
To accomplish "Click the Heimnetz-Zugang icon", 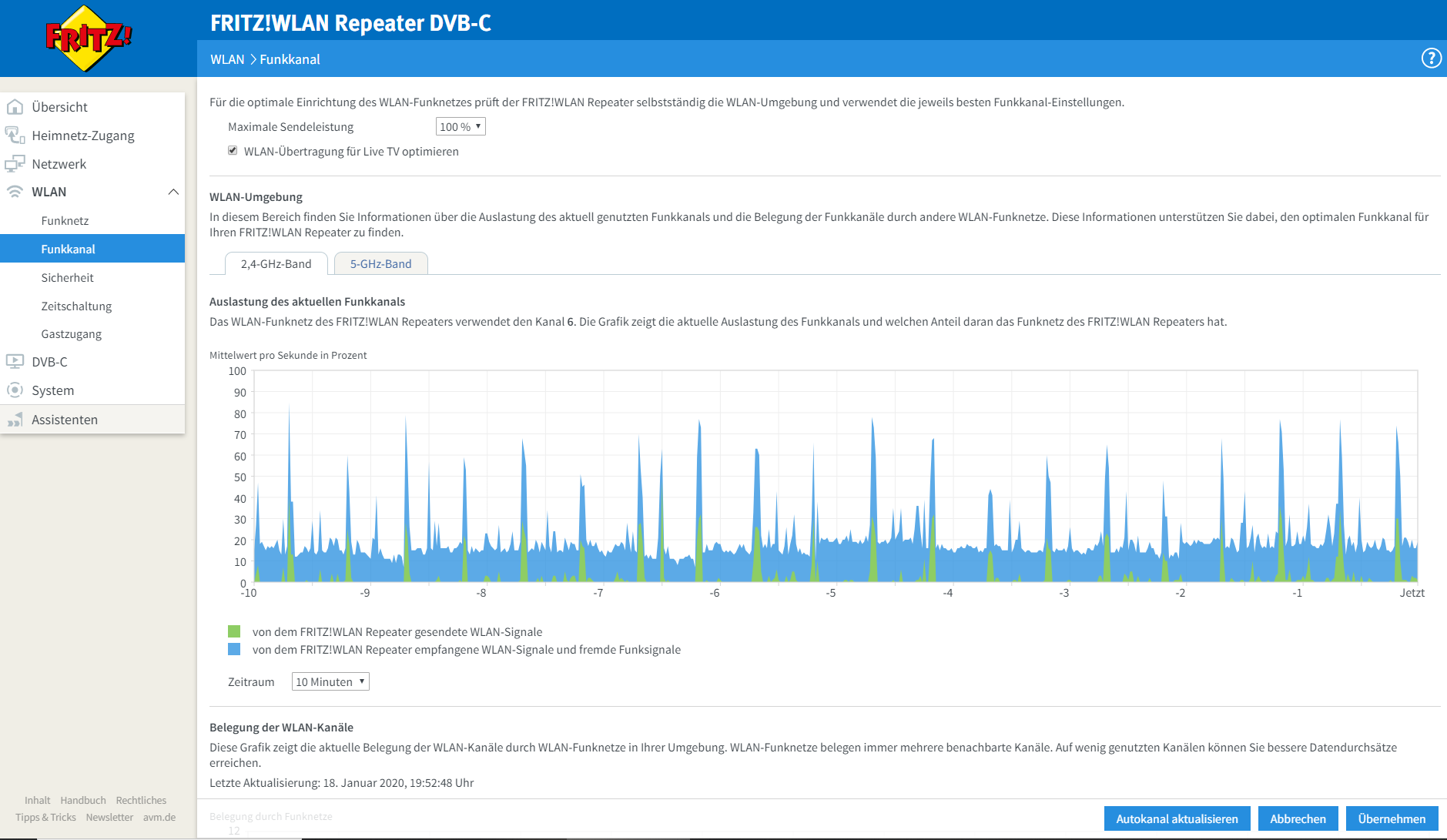I will pos(15,135).
